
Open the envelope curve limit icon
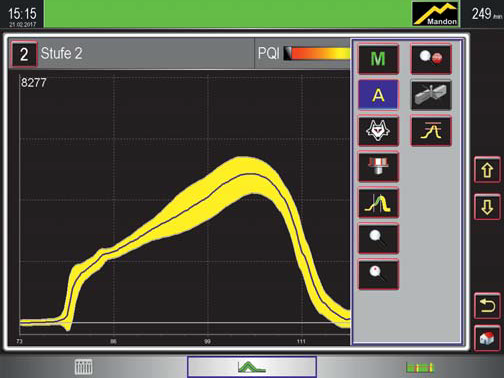point(431,131)
